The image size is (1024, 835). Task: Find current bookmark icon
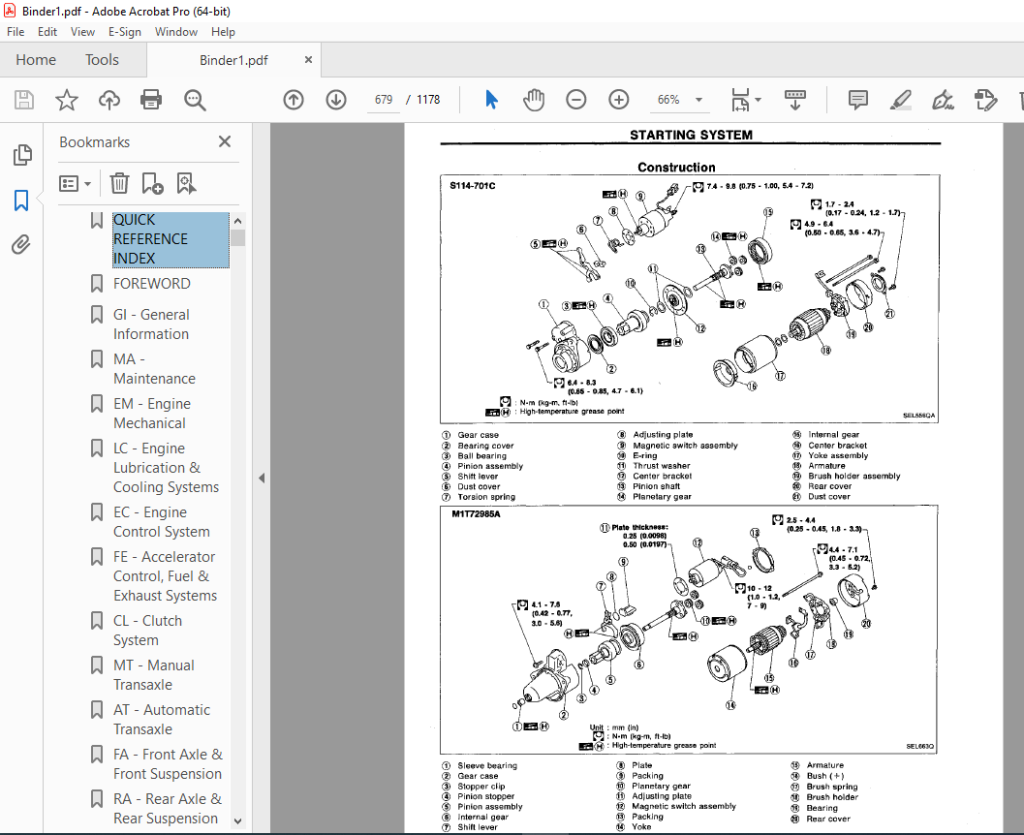(x=186, y=183)
